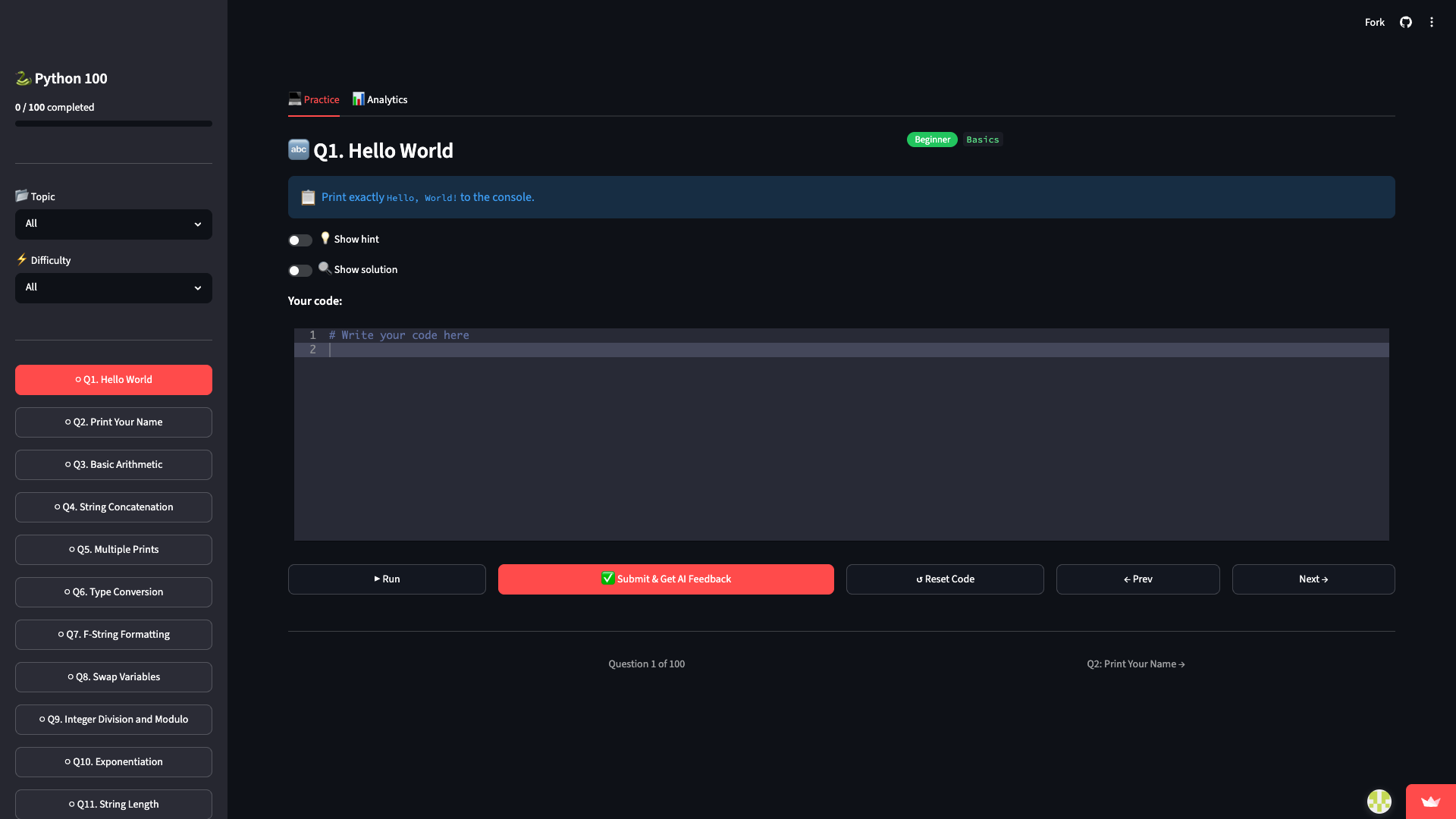Open Q3. Basic Arithmetic question
Image resolution: width=1456 pixels, height=819 pixels.
114,465
